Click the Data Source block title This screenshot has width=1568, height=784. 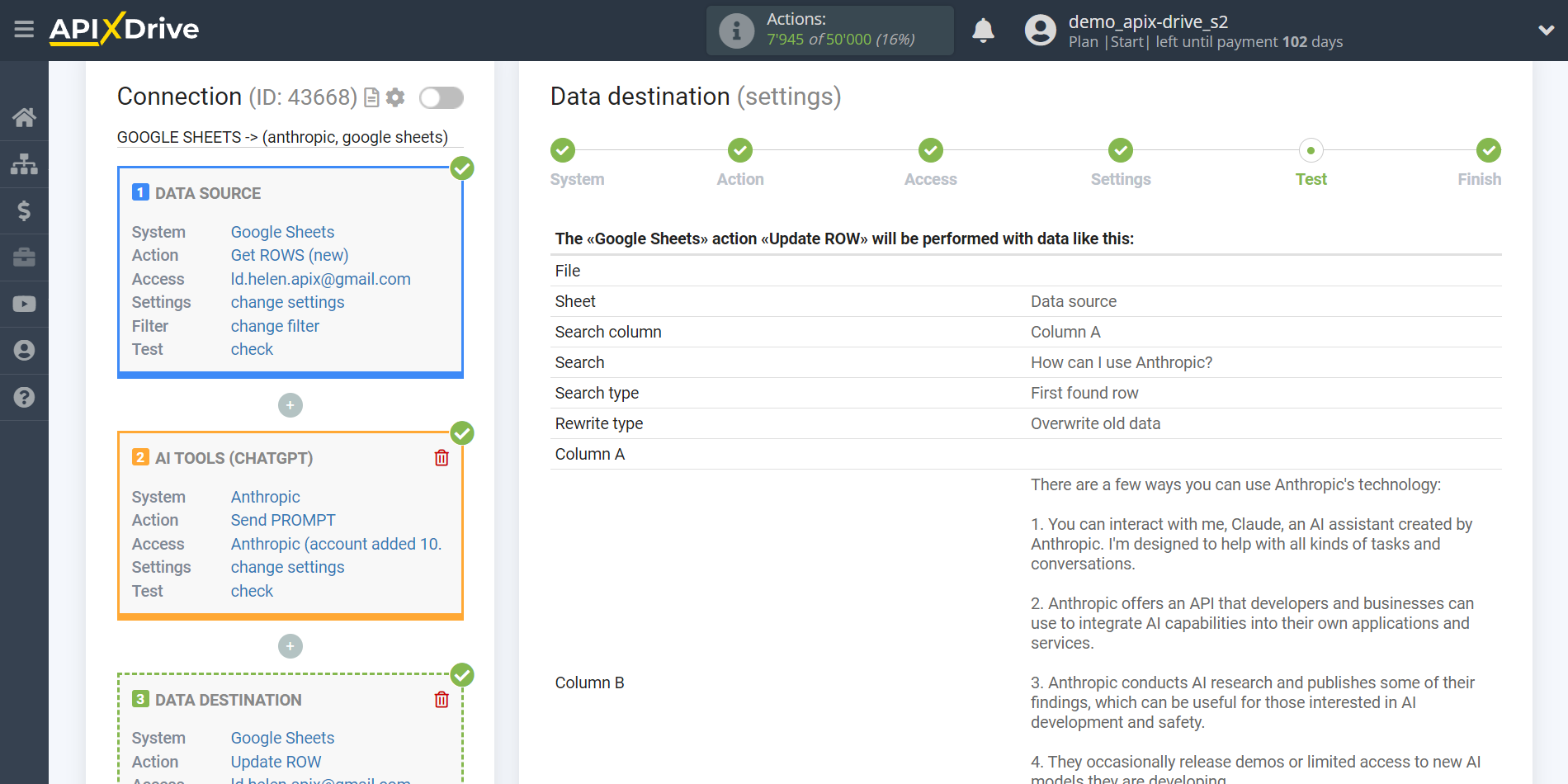(208, 193)
